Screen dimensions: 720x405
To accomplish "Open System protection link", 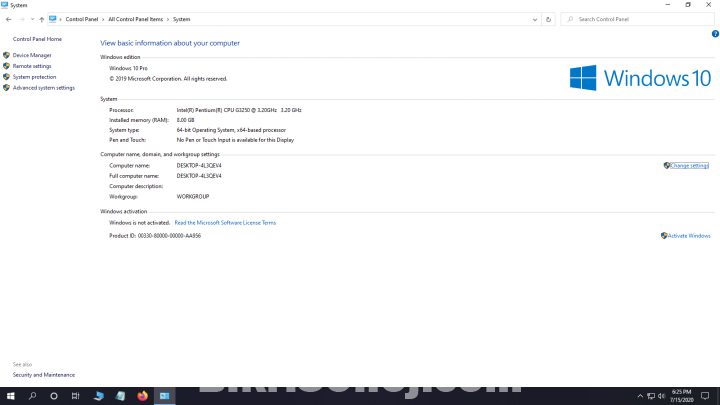I will pos(34,77).
